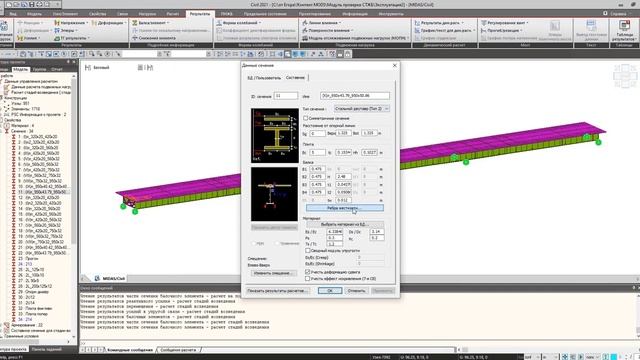Click the Ds/Dc ratio input field

coord(377,231)
